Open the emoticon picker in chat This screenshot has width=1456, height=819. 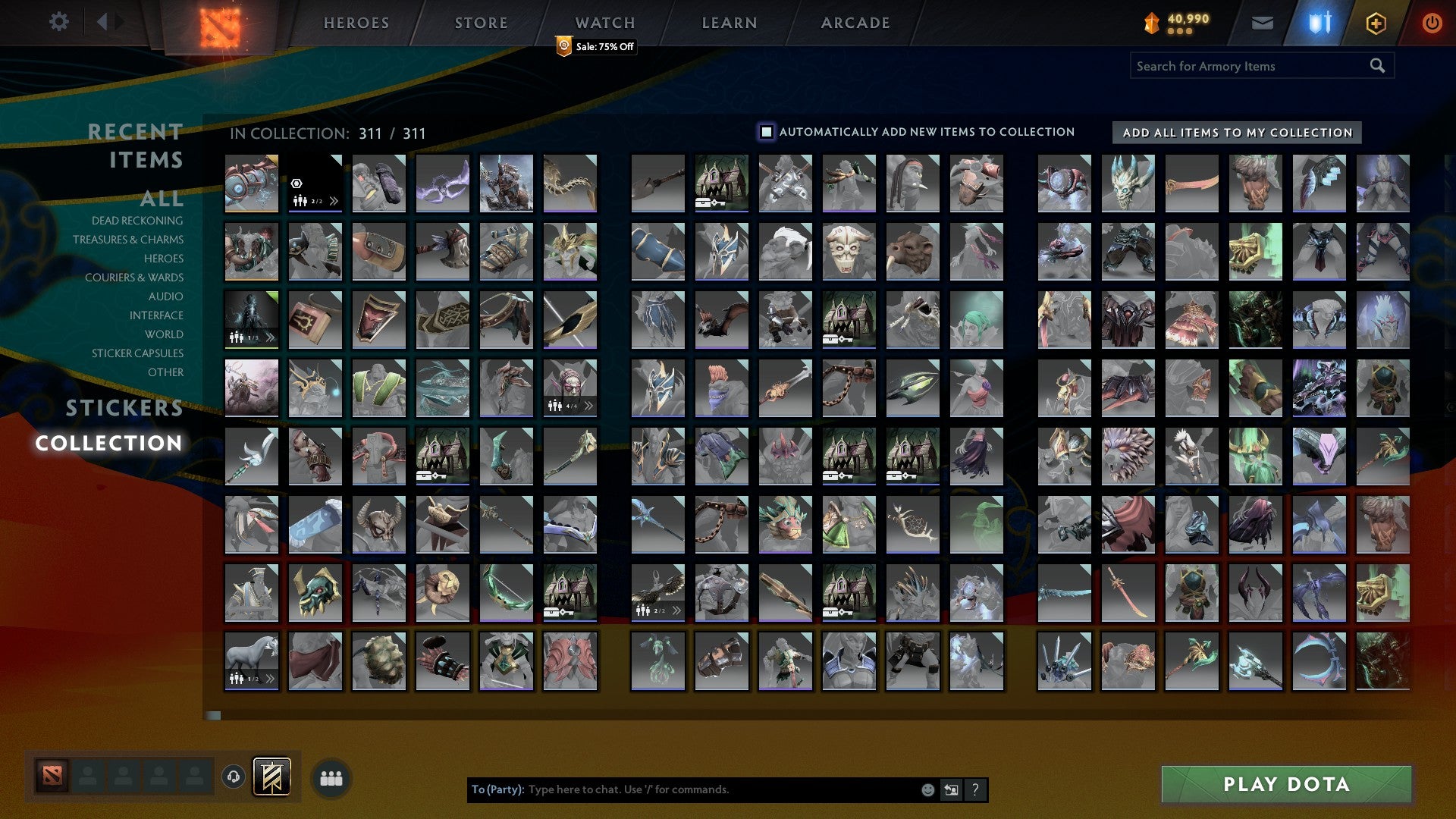927,790
